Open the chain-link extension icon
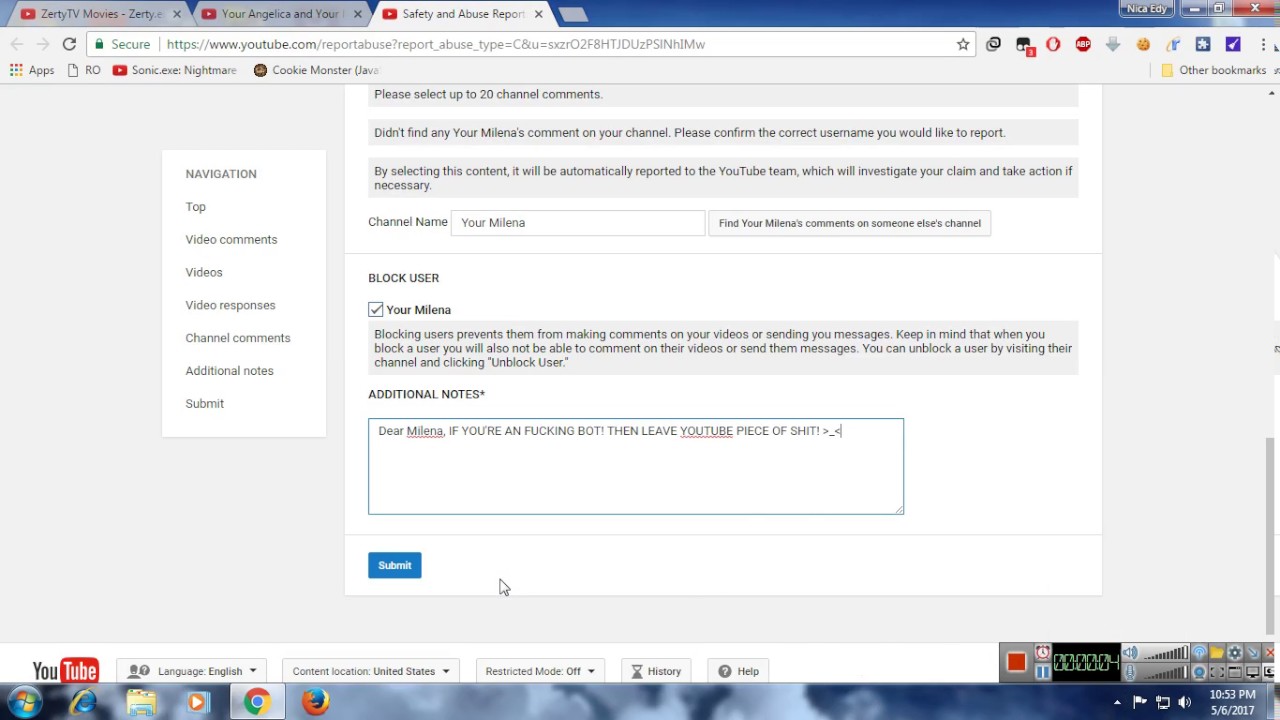1280x720 pixels. coord(993,44)
